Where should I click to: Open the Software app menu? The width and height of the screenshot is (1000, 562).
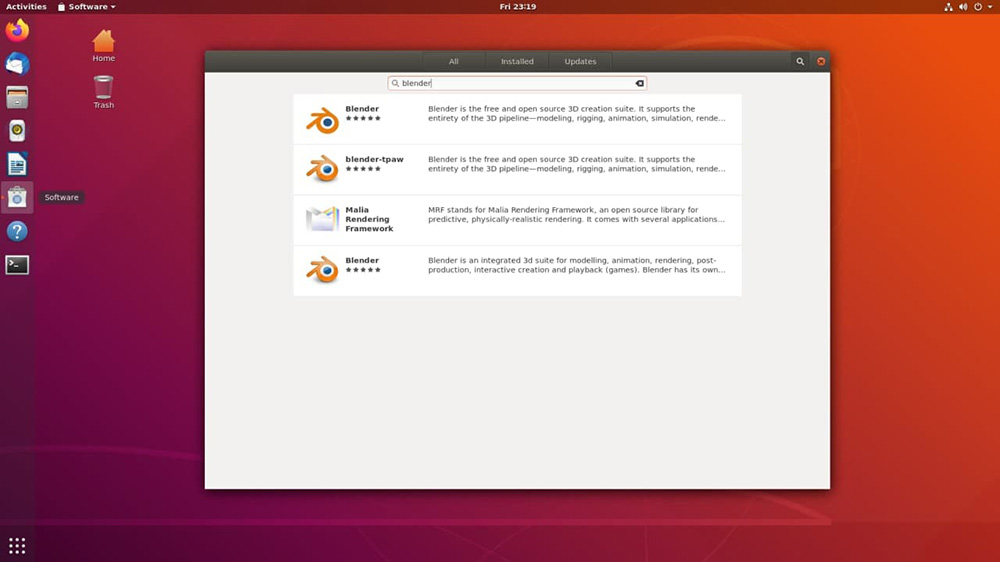[x=87, y=7]
